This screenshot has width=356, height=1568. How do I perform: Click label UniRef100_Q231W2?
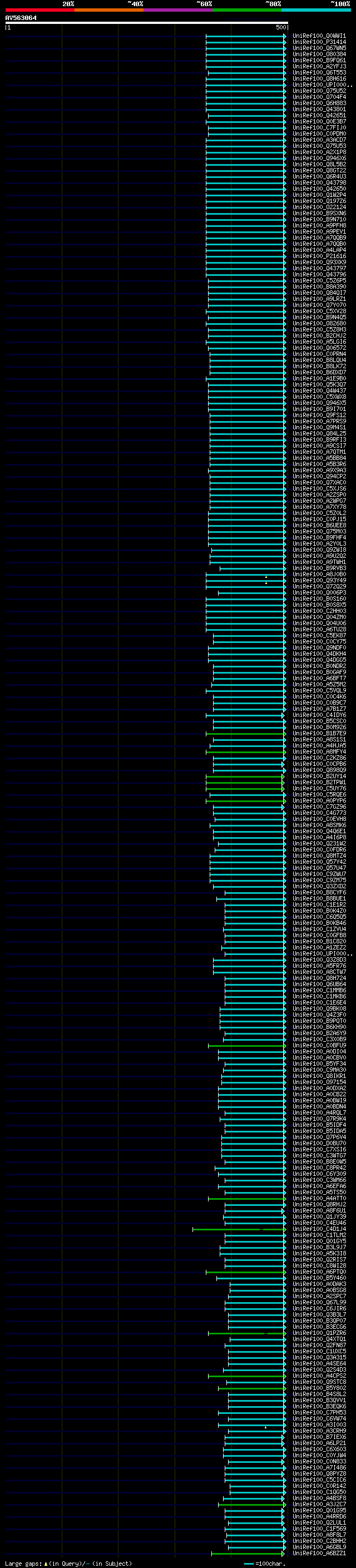click(x=319, y=844)
